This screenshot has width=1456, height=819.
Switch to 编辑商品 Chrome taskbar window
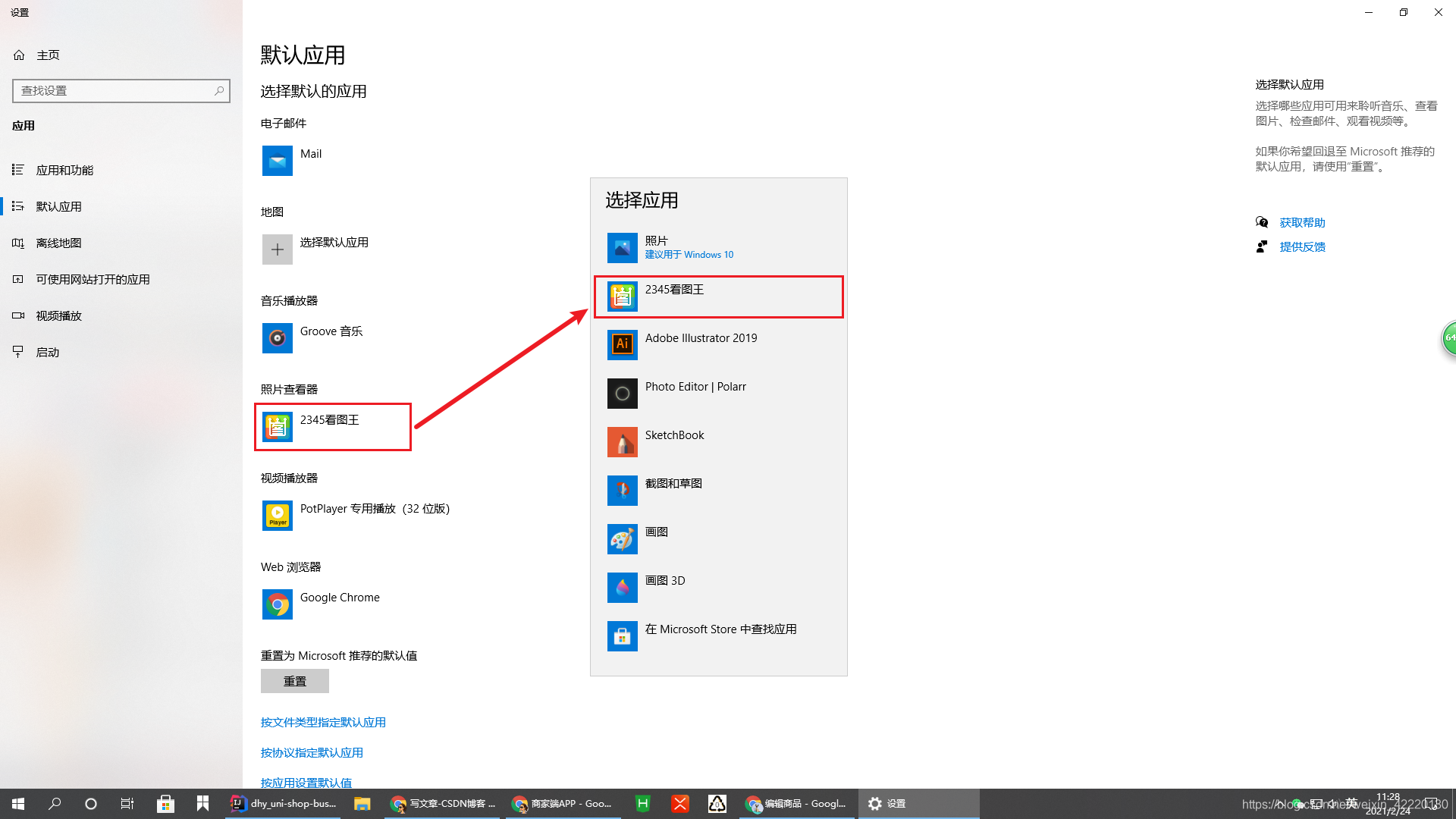(x=796, y=804)
